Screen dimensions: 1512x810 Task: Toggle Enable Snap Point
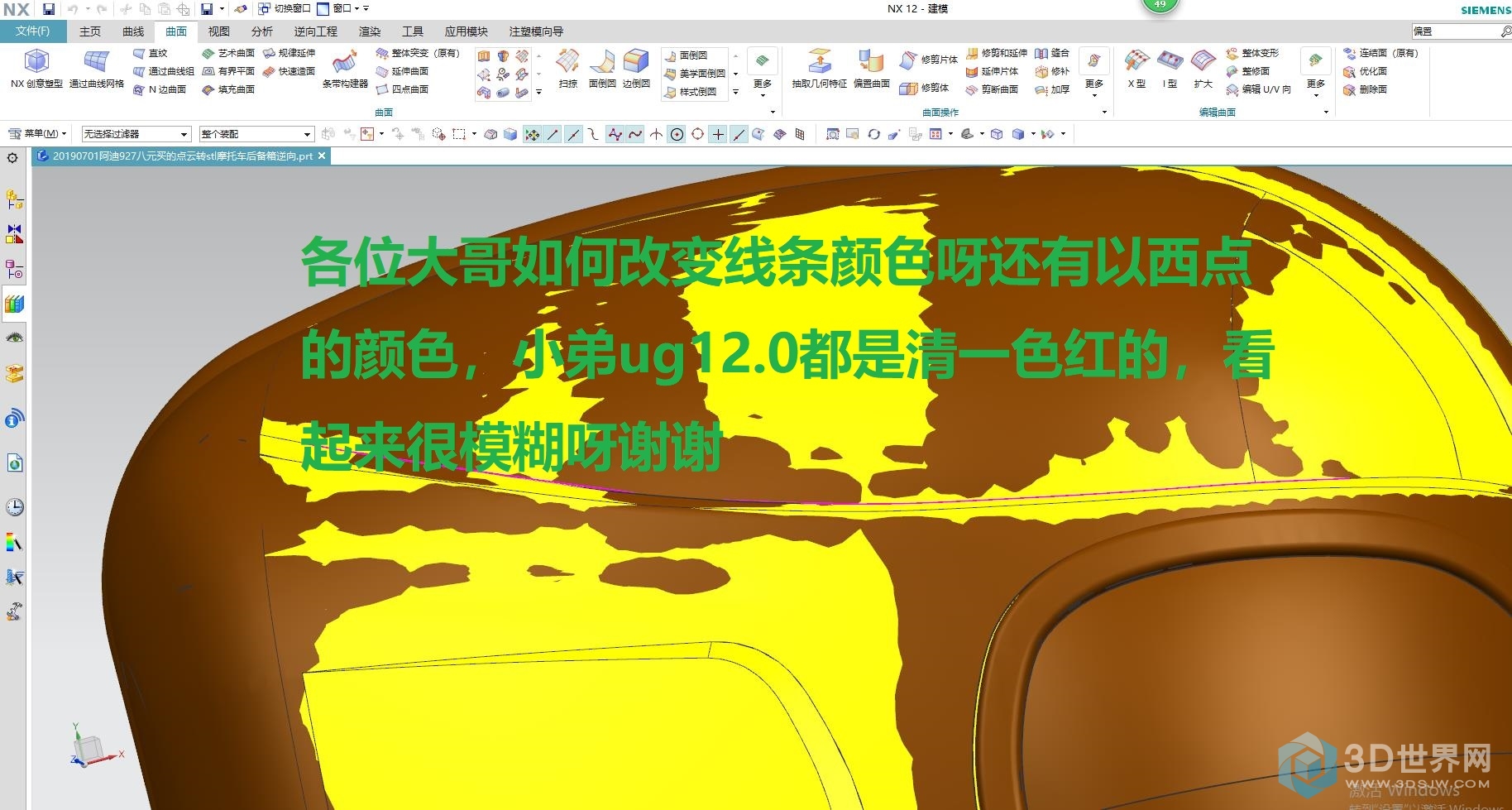pos(532,134)
